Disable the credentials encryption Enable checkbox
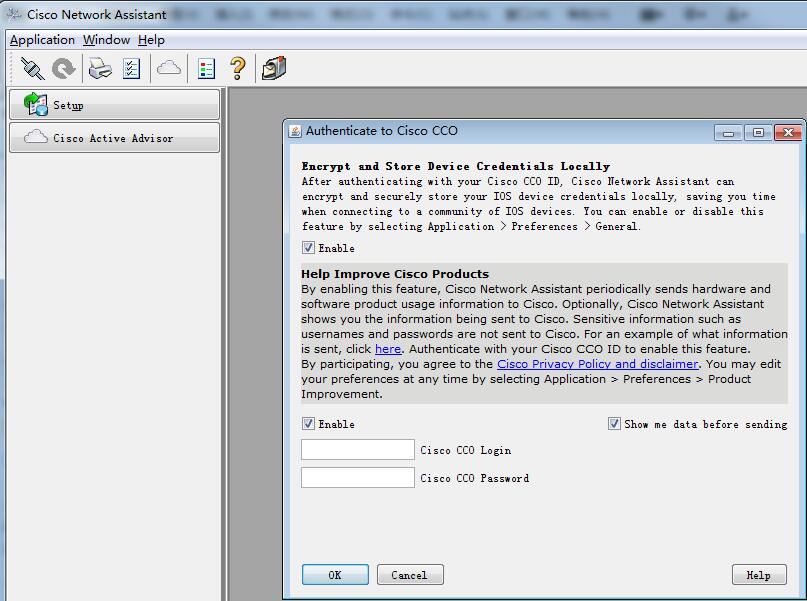807x601 pixels. [308, 248]
